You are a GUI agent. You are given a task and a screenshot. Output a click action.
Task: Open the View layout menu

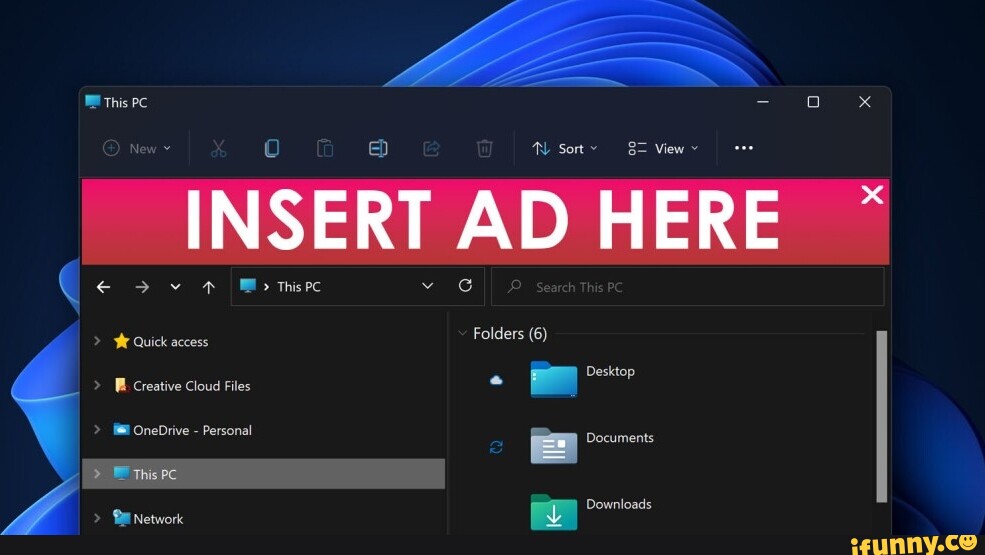click(x=663, y=149)
